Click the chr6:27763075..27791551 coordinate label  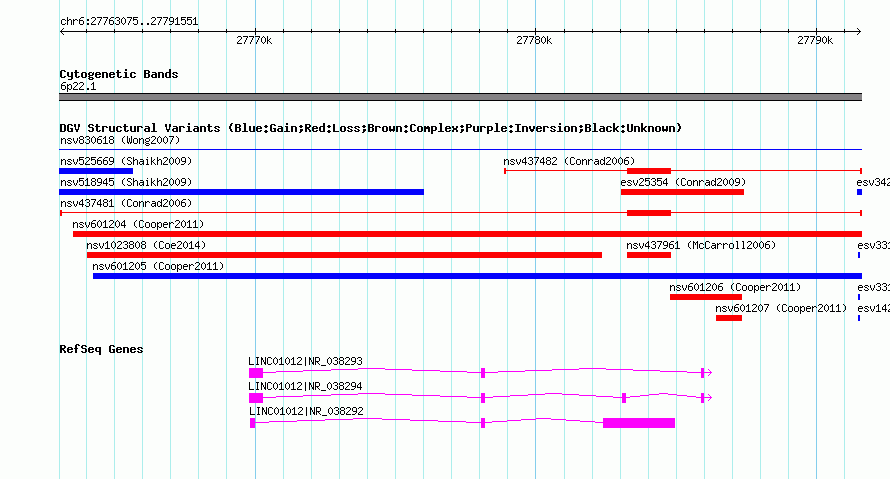point(129,22)
